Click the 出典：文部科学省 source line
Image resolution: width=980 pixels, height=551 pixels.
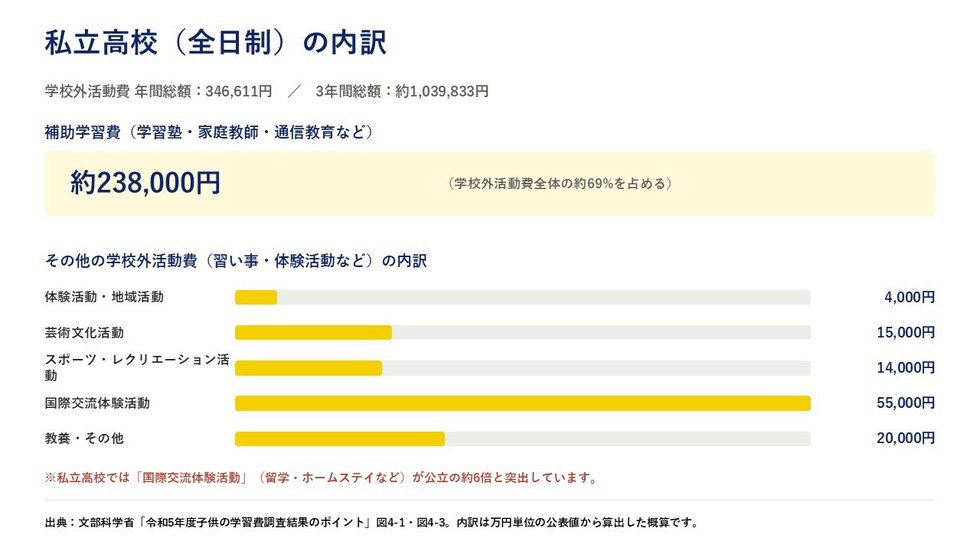[371, 522]
